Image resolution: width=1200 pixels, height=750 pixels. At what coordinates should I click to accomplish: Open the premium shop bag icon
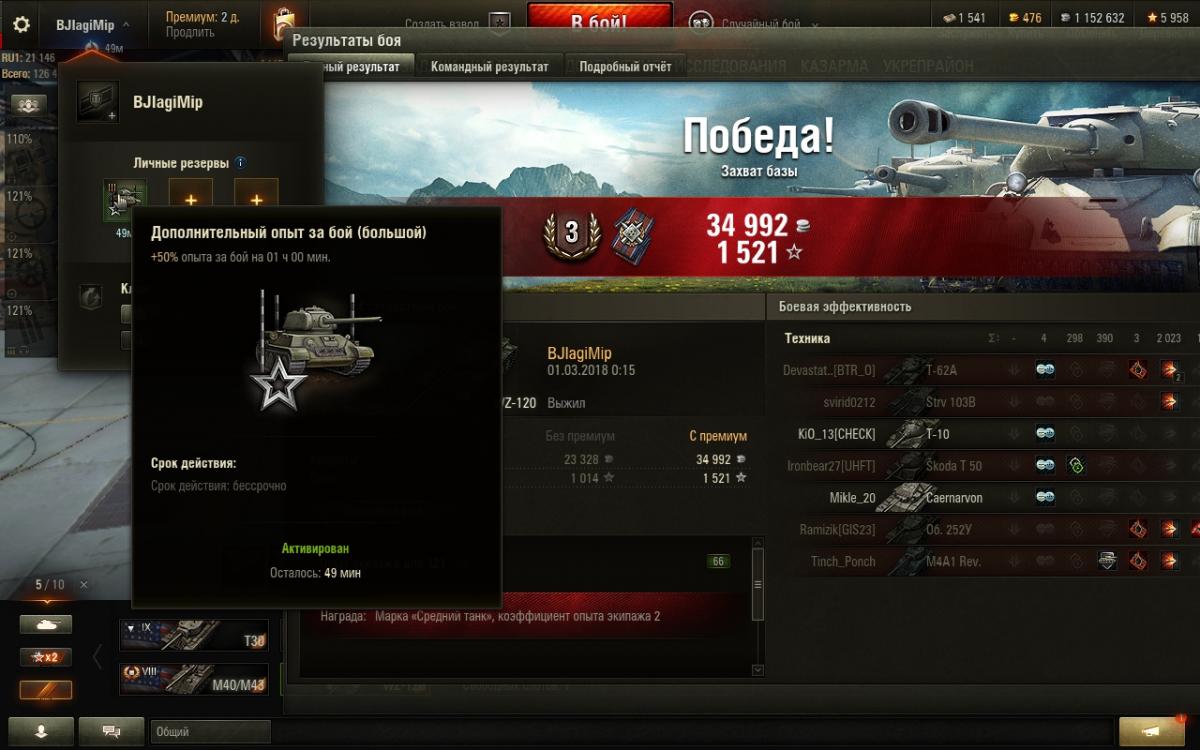tap(285, 23)
